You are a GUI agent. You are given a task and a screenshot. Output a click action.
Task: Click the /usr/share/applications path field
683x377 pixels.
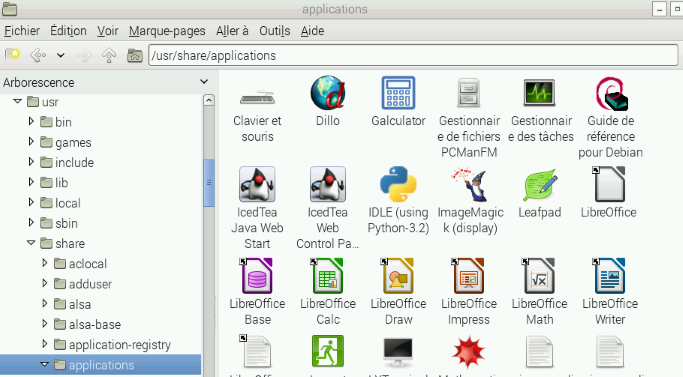[413, 55]
